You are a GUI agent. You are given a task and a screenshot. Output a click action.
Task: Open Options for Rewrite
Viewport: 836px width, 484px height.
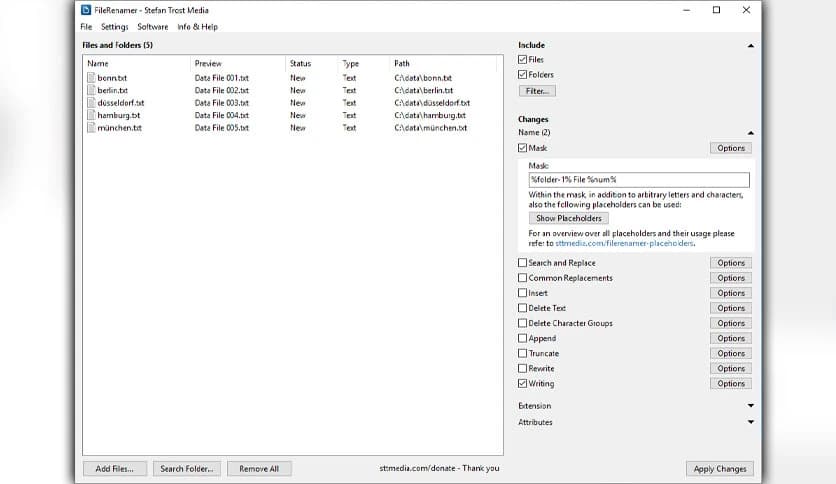coord(731,368)
